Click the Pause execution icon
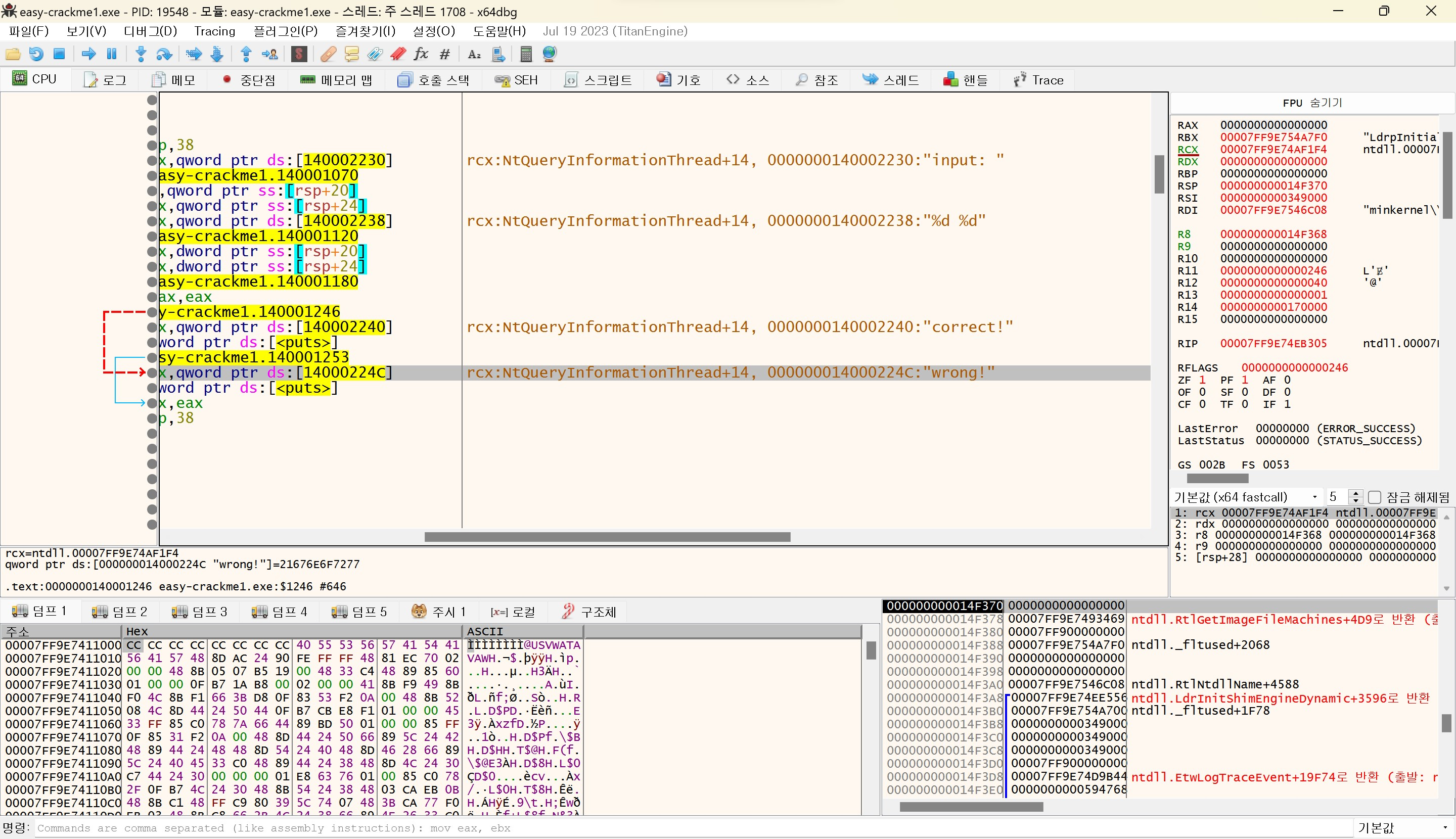The height and width of the screenshot is (839, 1456). point(112,54)
